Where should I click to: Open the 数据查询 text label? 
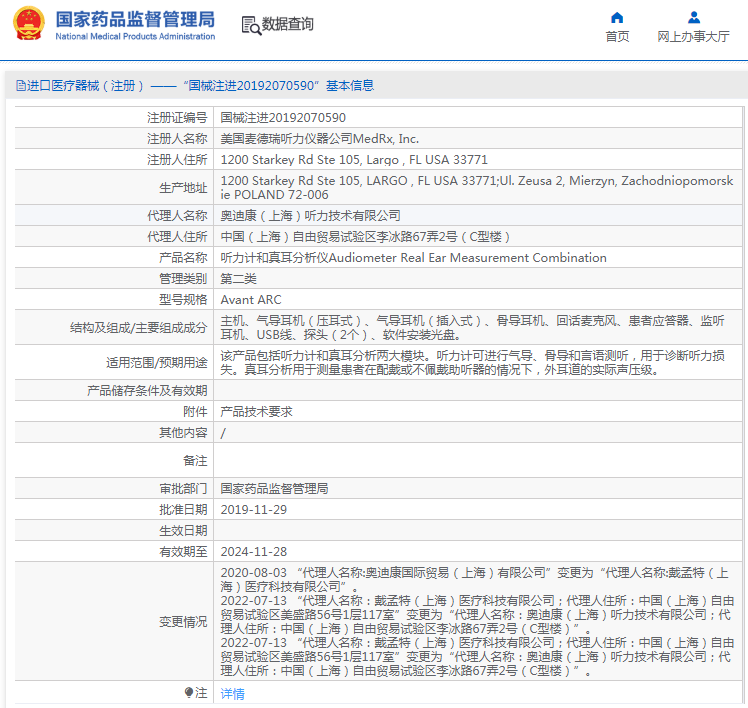(288, 24)
